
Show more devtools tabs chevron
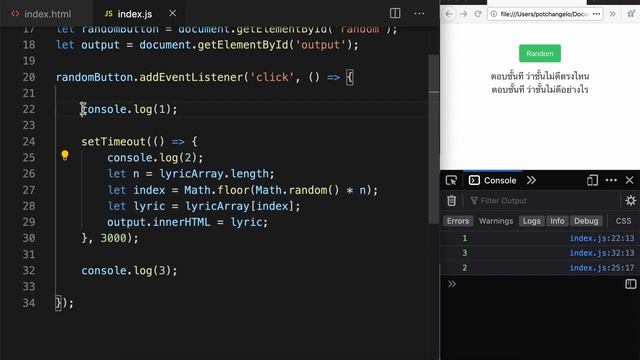click(x=531, y=180)
